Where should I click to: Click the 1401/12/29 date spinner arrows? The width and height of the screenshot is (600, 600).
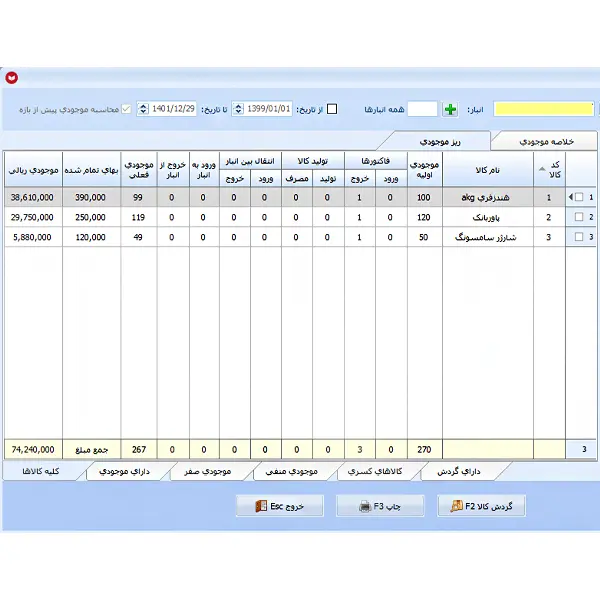coord(143,109)
